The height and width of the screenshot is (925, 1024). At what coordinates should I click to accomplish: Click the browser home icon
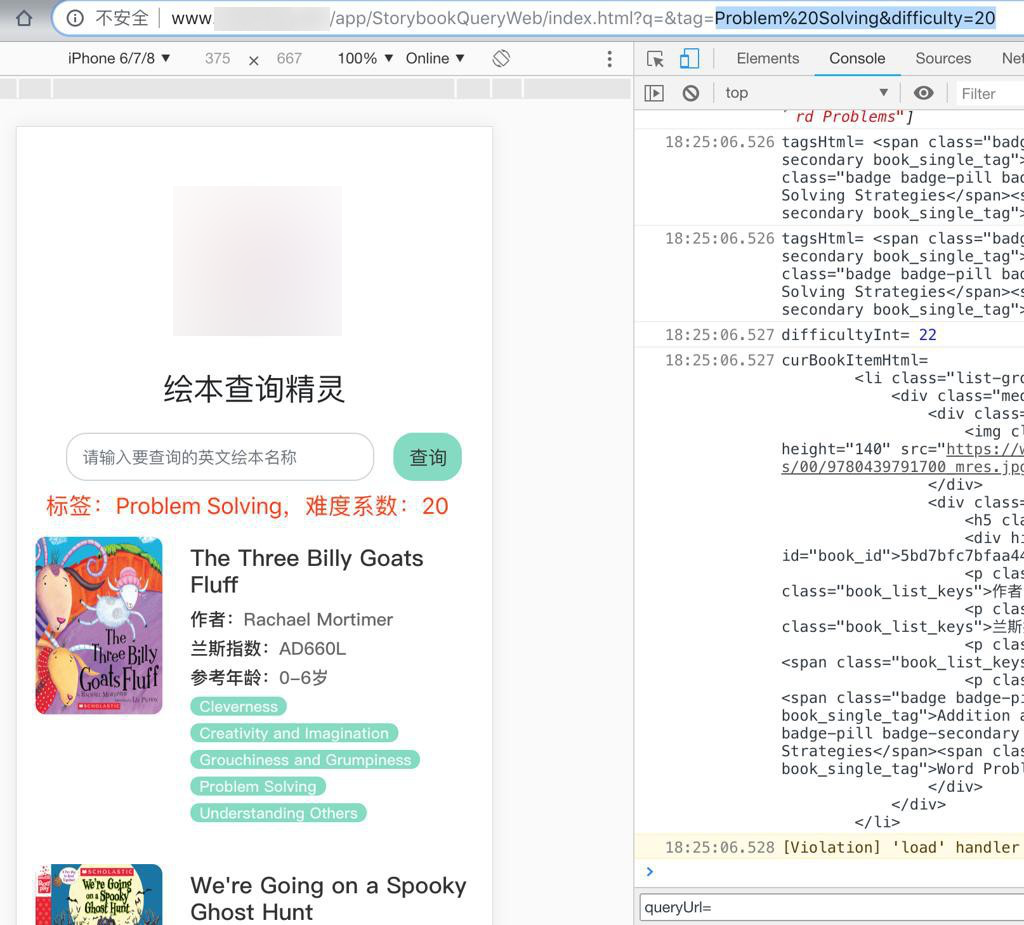(24, 18)
